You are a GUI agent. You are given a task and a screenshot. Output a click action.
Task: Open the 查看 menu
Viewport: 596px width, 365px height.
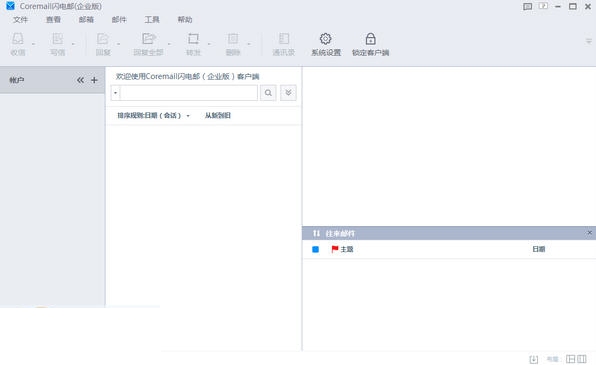[x=53, y=20]
